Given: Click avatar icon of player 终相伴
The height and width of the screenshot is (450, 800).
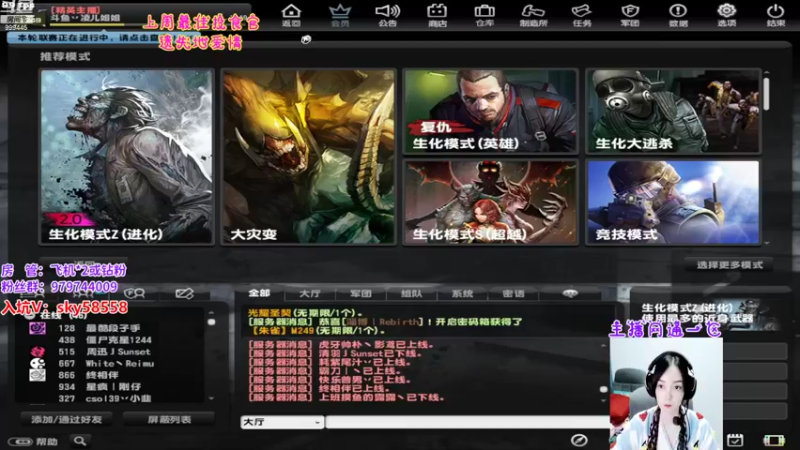Looking at the screenshot, I should coord(37,375).
